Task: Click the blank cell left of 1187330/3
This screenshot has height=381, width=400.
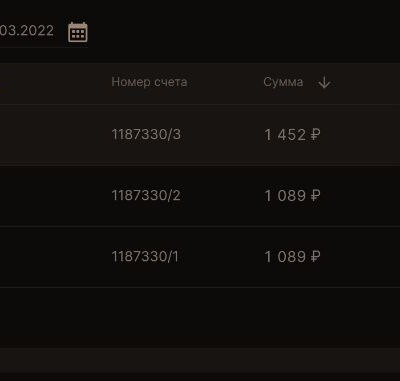Action: [53, 135]
